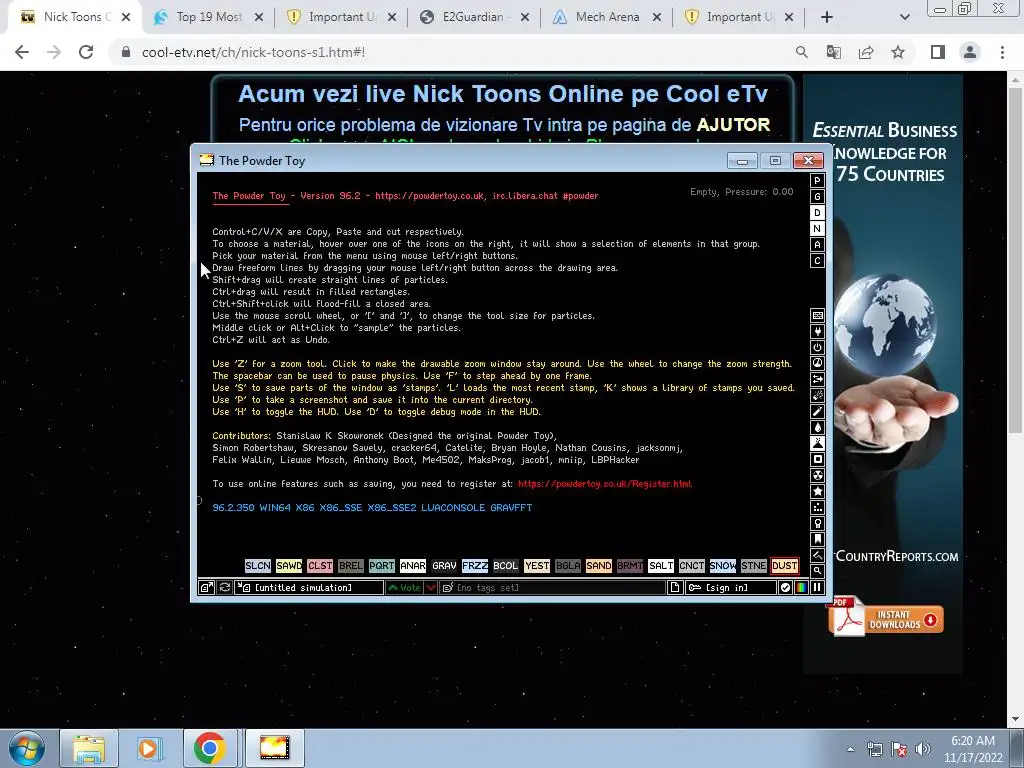Toggle the N Newtonian gravity option
The height and width of the screenshot is (768, 1024).
(x=817, y=229)
